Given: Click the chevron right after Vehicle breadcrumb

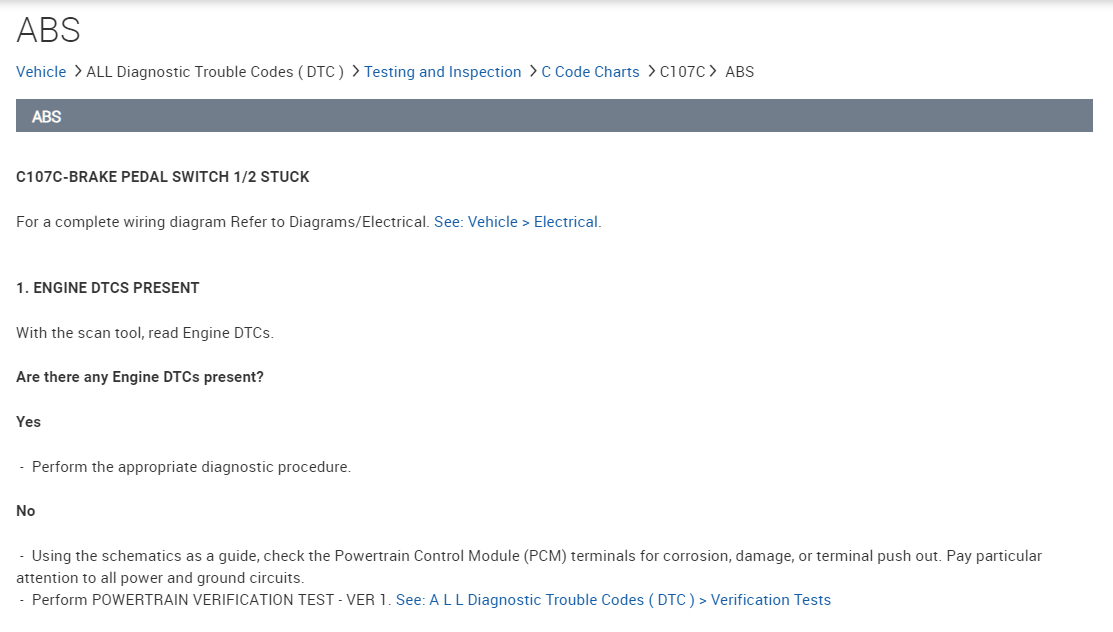Looking at the screenshot, I should [x=77, y=72].
